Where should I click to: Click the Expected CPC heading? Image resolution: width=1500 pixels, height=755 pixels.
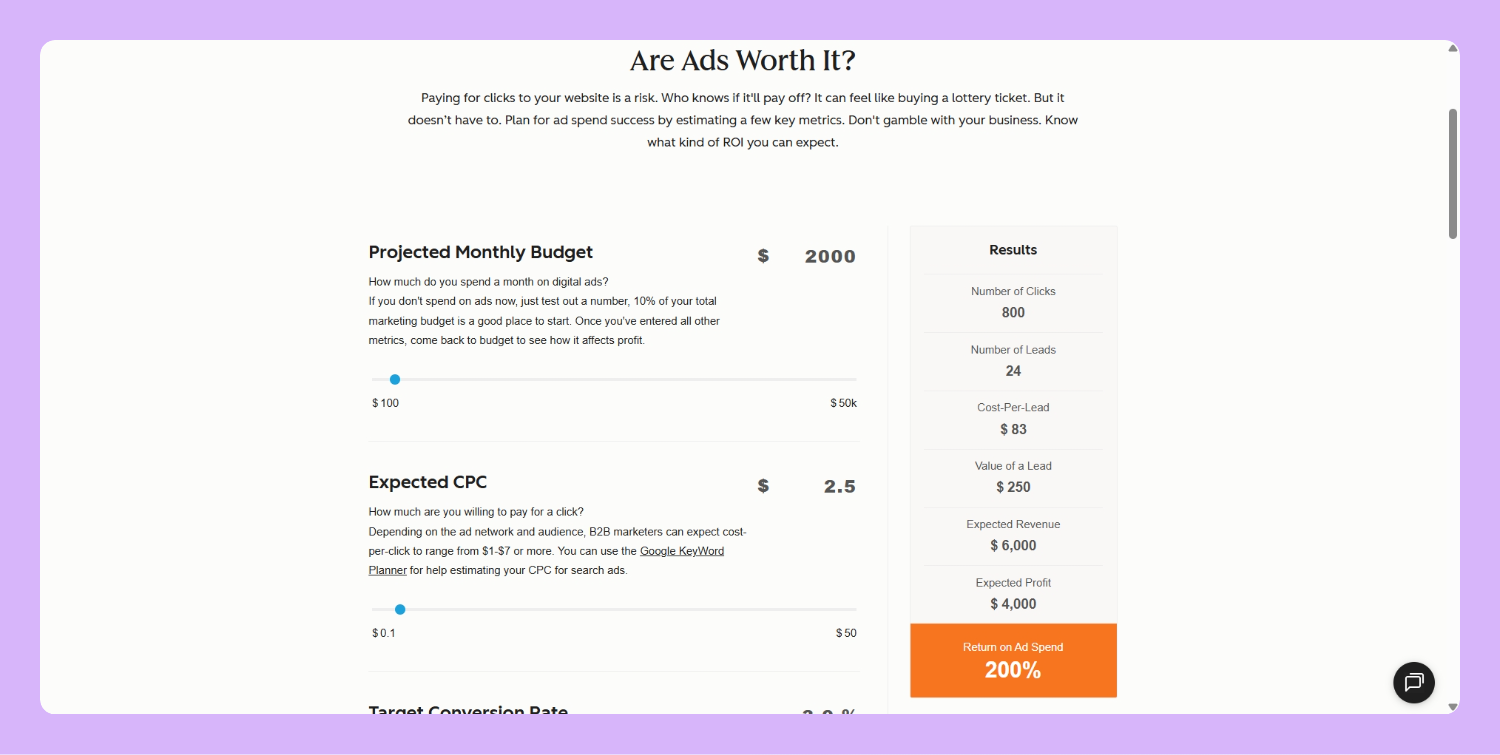427,482
